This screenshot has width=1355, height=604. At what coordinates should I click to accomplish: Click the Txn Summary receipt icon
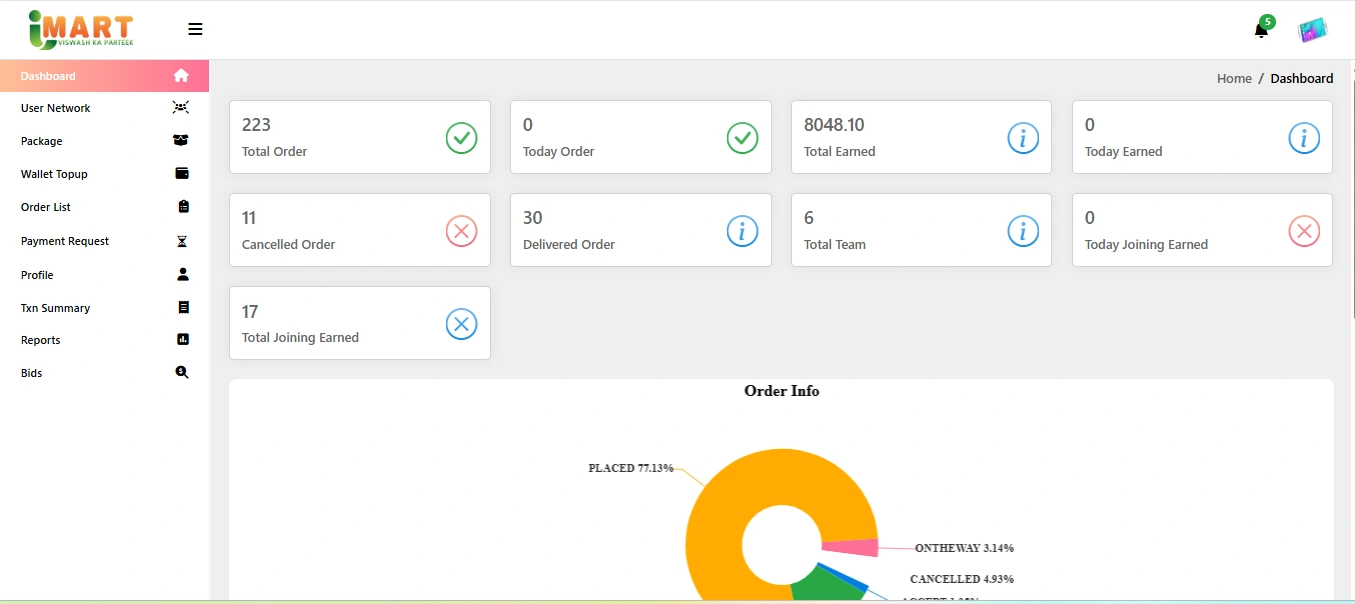[182, 308]
